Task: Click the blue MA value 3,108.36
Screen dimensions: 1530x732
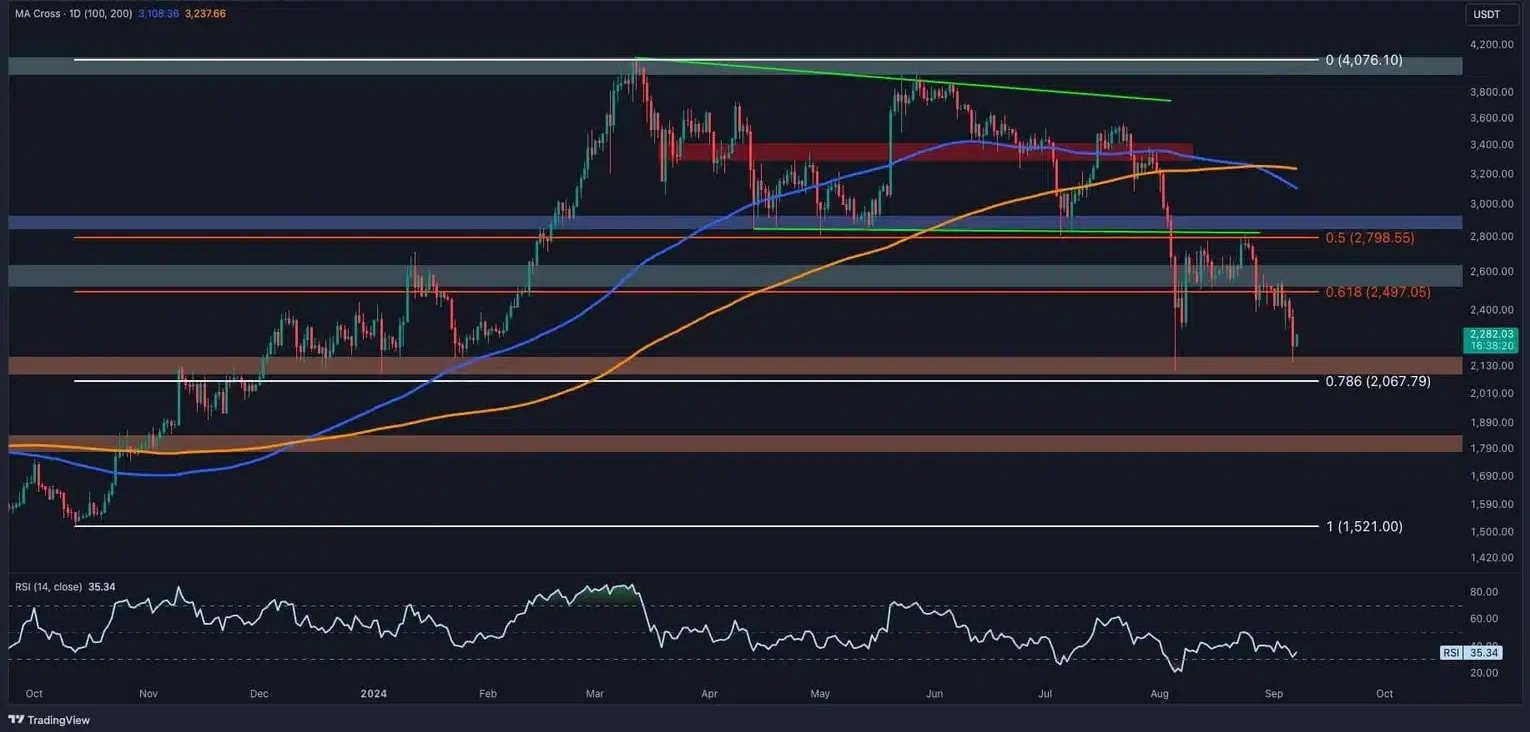Action: pyautogui.click(x=160, y=14)
